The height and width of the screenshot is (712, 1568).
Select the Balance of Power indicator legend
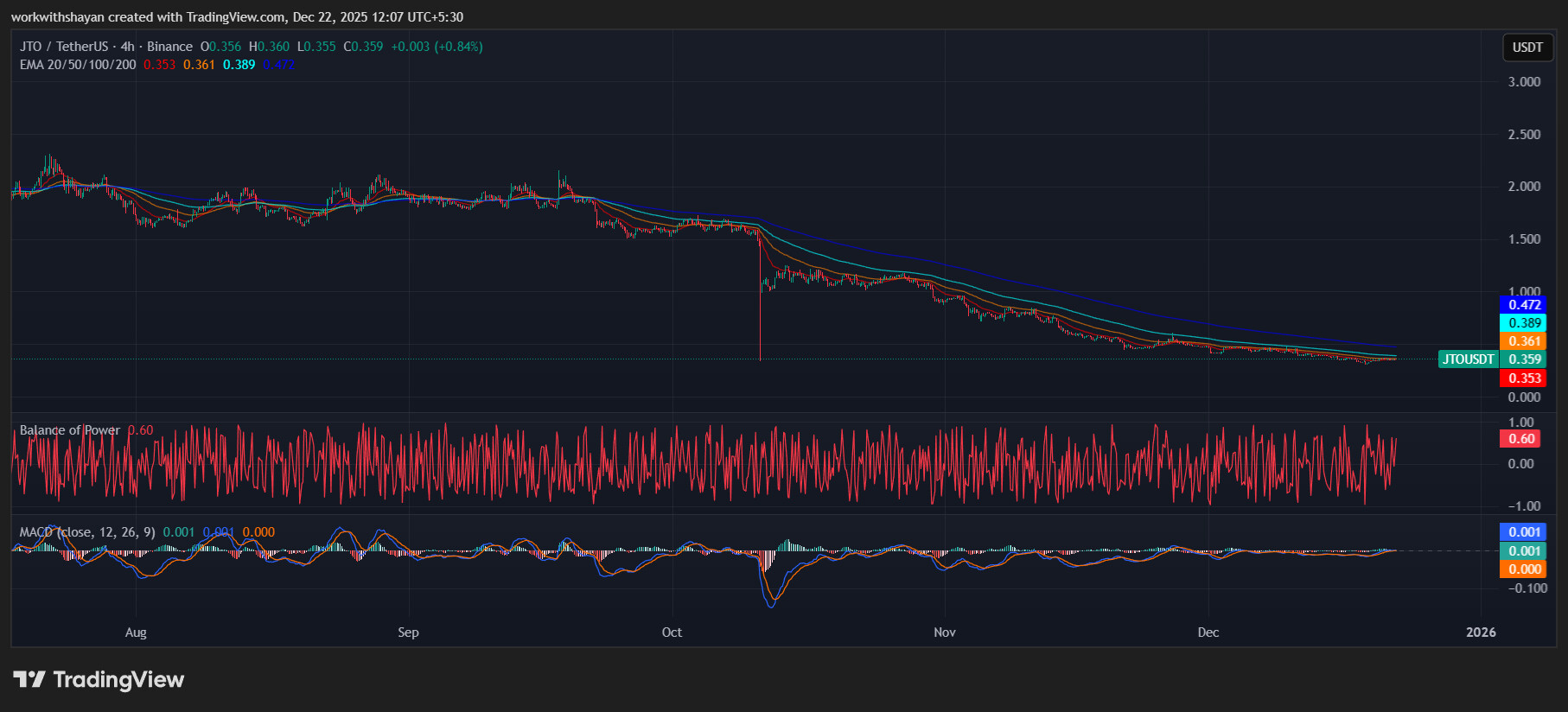click(x=70, y=430)
